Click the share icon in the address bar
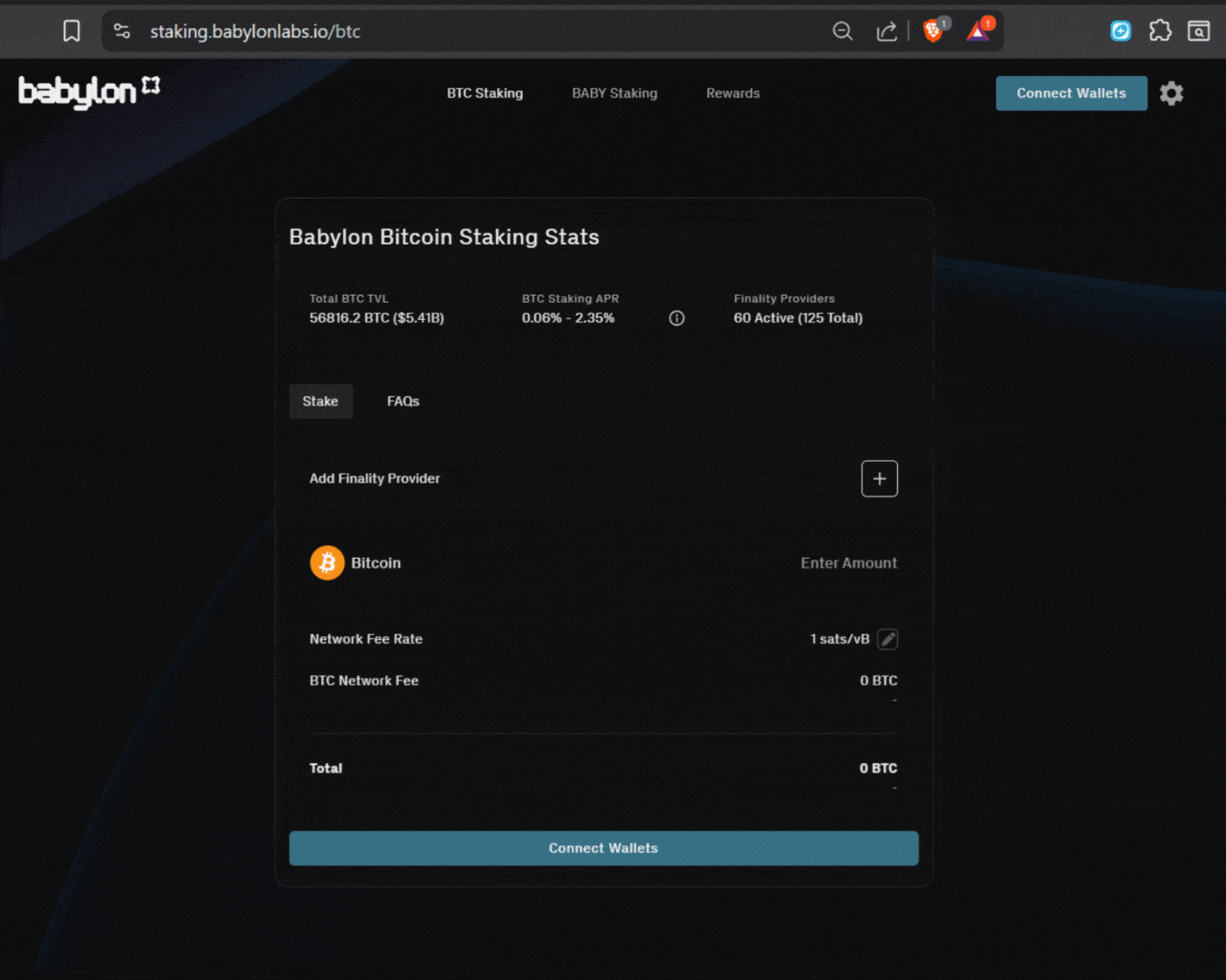 tap(886, 30)
